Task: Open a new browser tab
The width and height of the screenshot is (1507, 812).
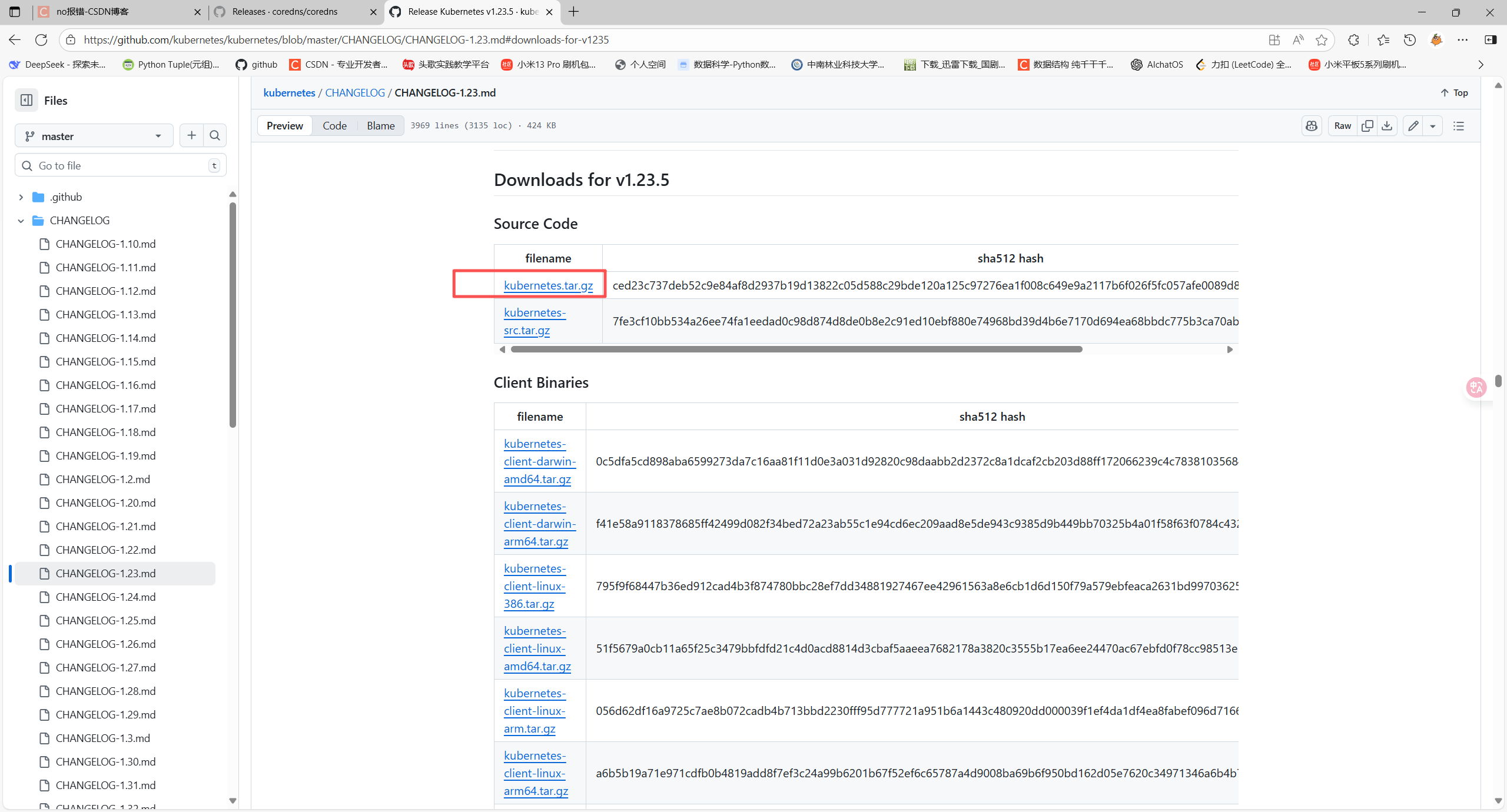Action: tap(574, 12)
